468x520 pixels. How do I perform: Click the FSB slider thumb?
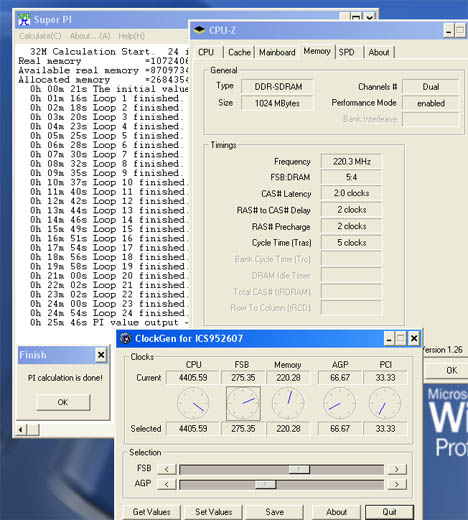click(x=299, y=469)
